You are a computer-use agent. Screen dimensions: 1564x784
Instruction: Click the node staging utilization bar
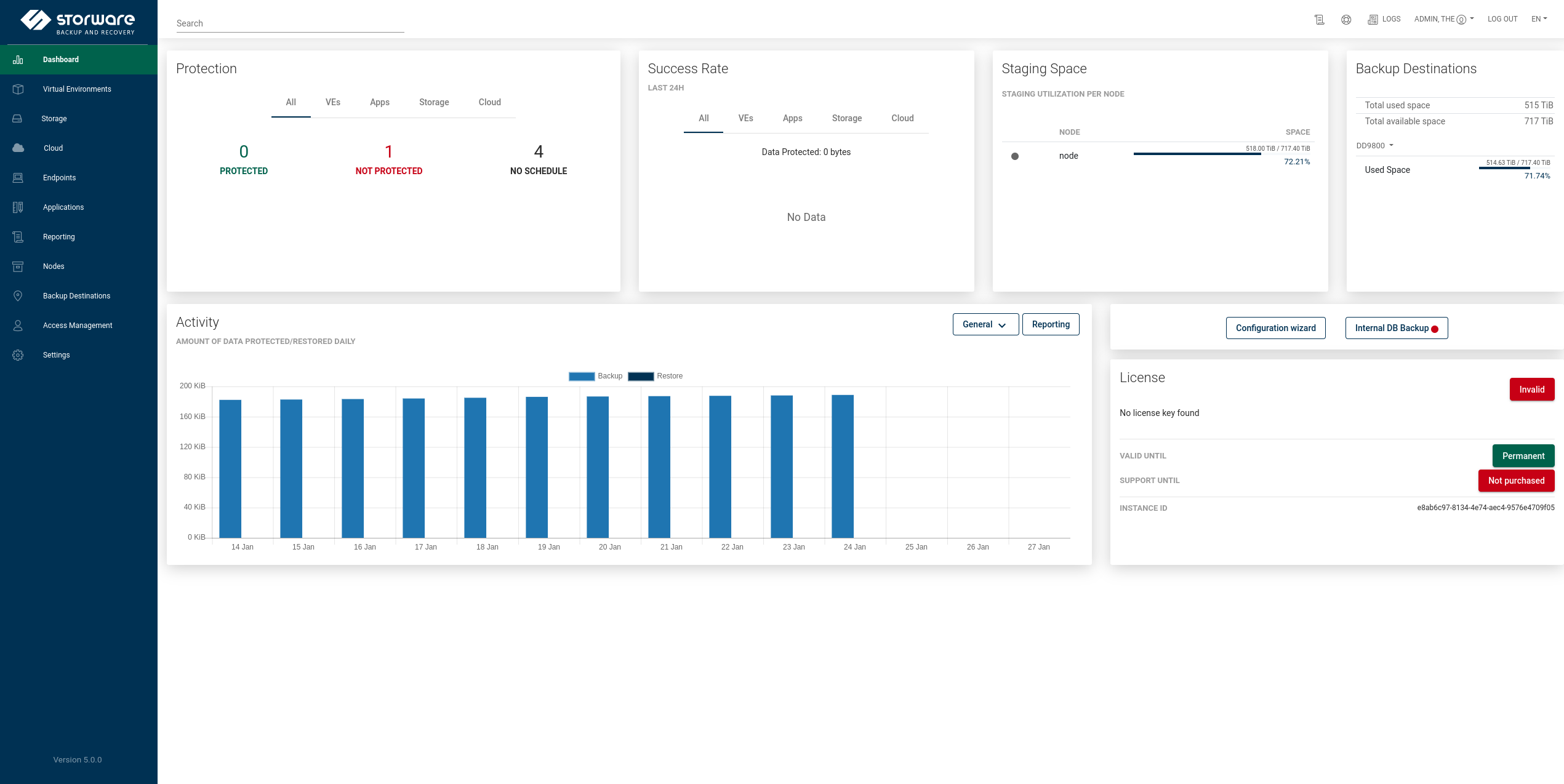[1222, 154]
